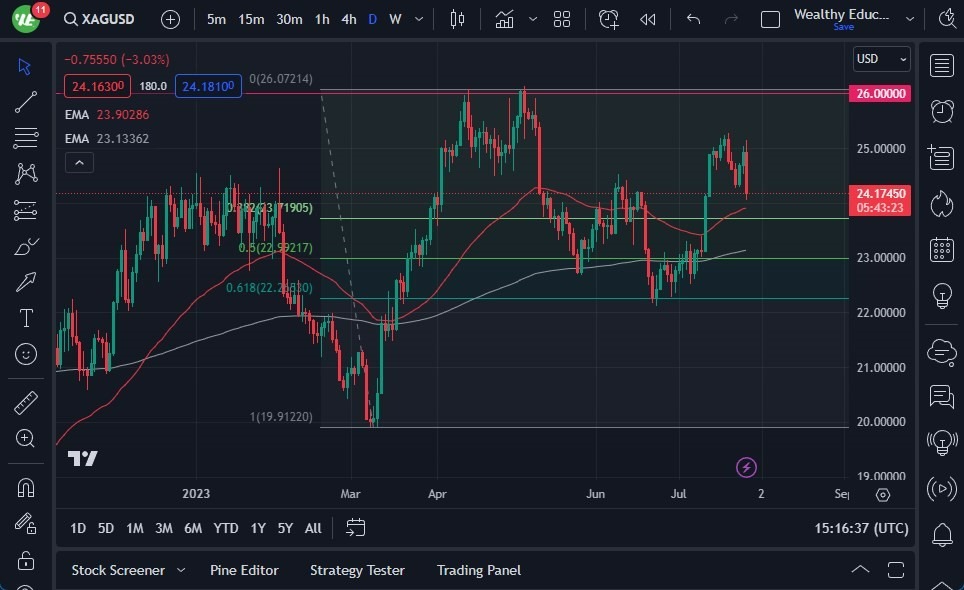Show the Watchlist panel
The image size is (964, 590).
click(x=941, y=66)
